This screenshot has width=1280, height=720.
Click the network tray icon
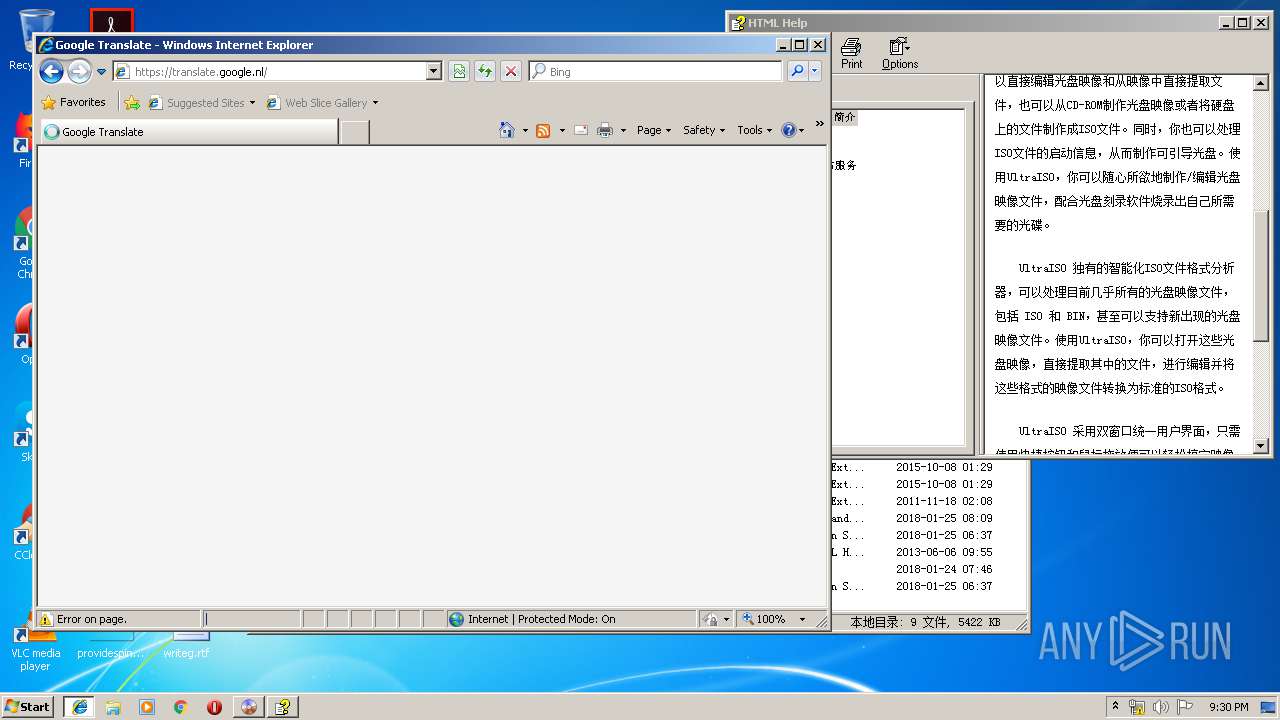1137,706
